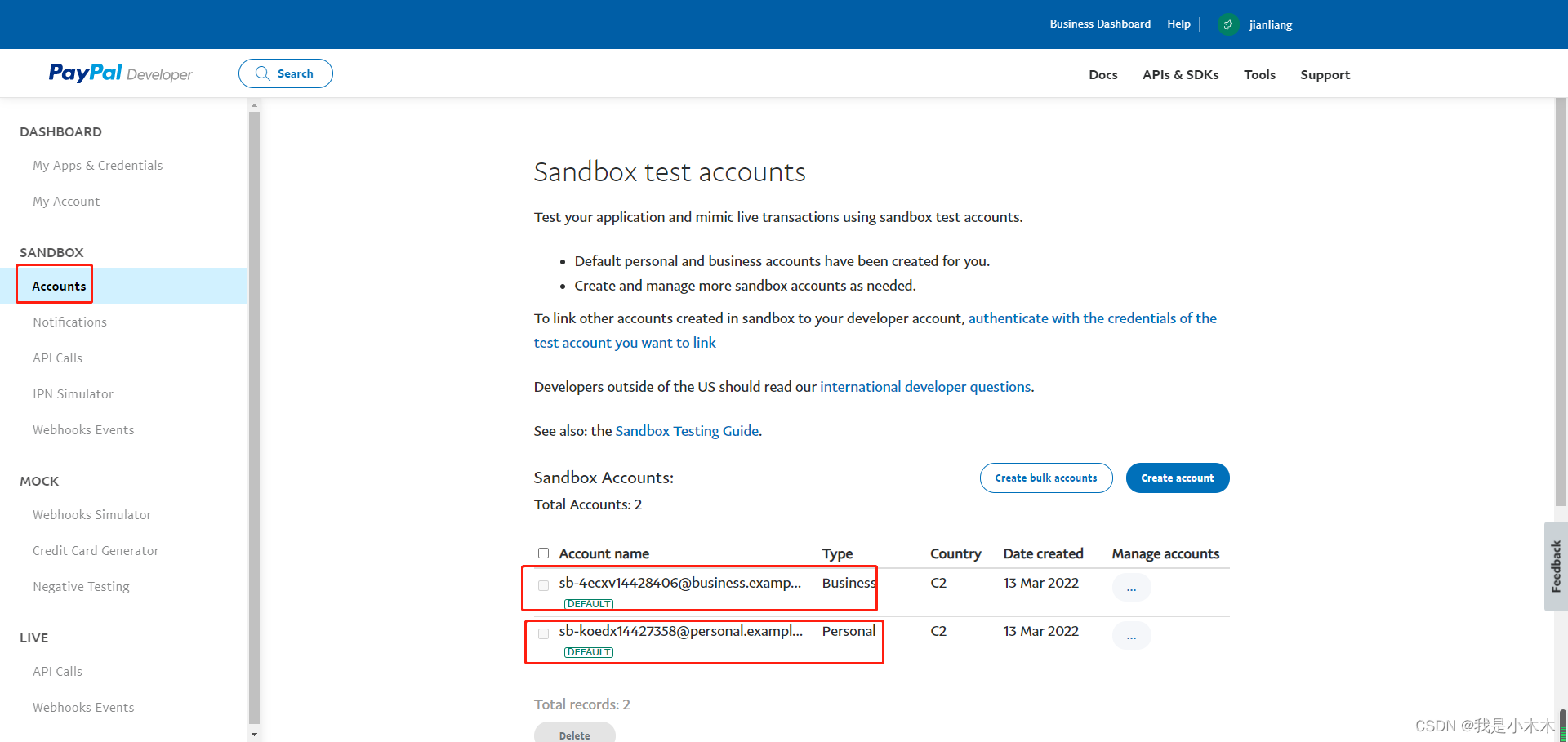
Task: Click the Account name column header
Action: 604,553
